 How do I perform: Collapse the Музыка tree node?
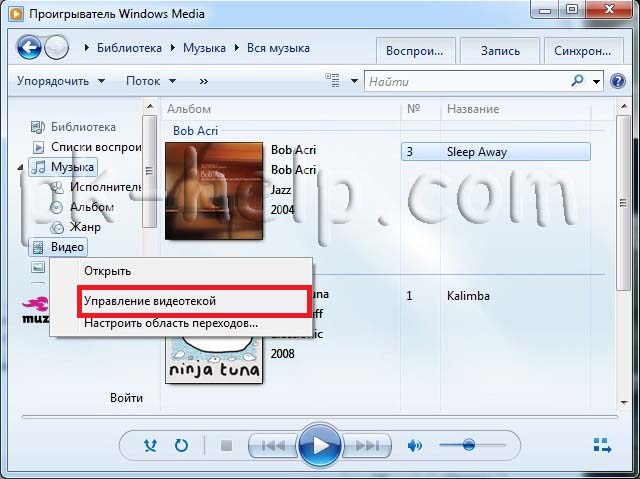pyautogui.click(x=21, y=168)
